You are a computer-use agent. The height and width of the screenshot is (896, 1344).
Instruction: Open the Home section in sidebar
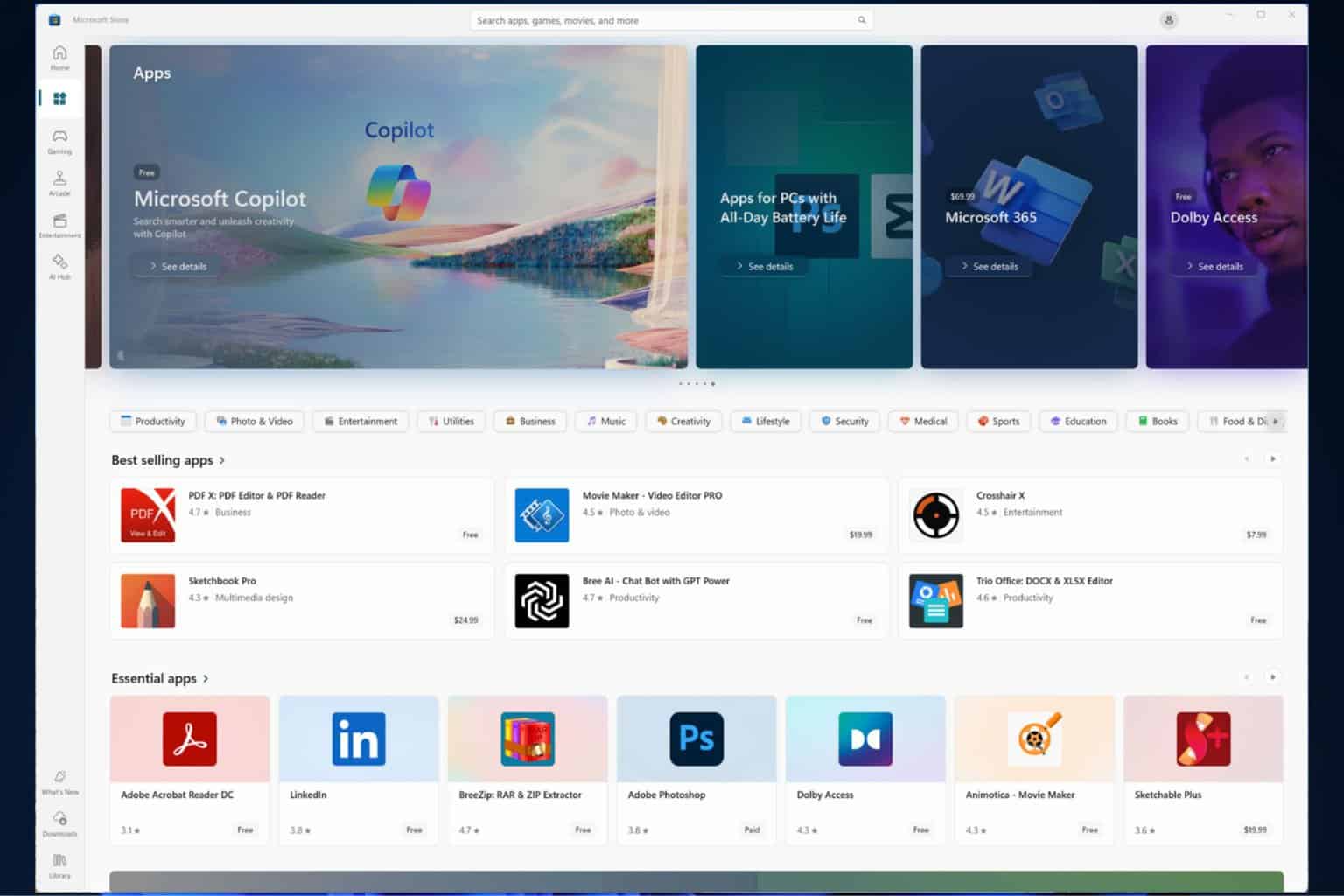pos(59,57)
